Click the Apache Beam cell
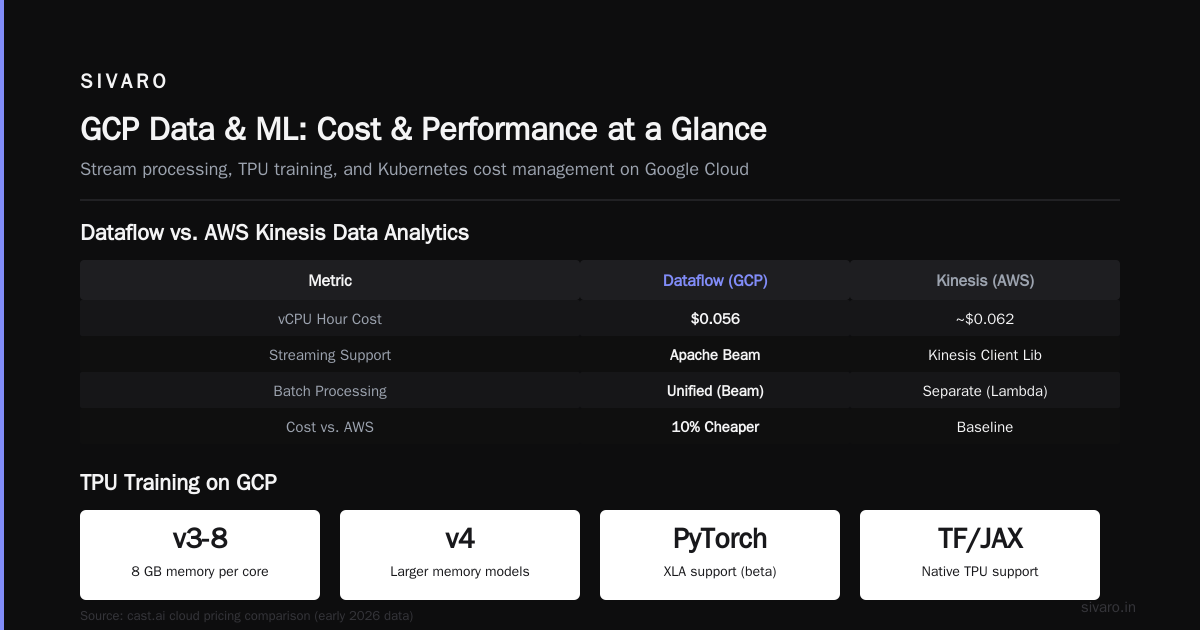The height and width of the screenshot is (630, 1200). click(715, 355)
